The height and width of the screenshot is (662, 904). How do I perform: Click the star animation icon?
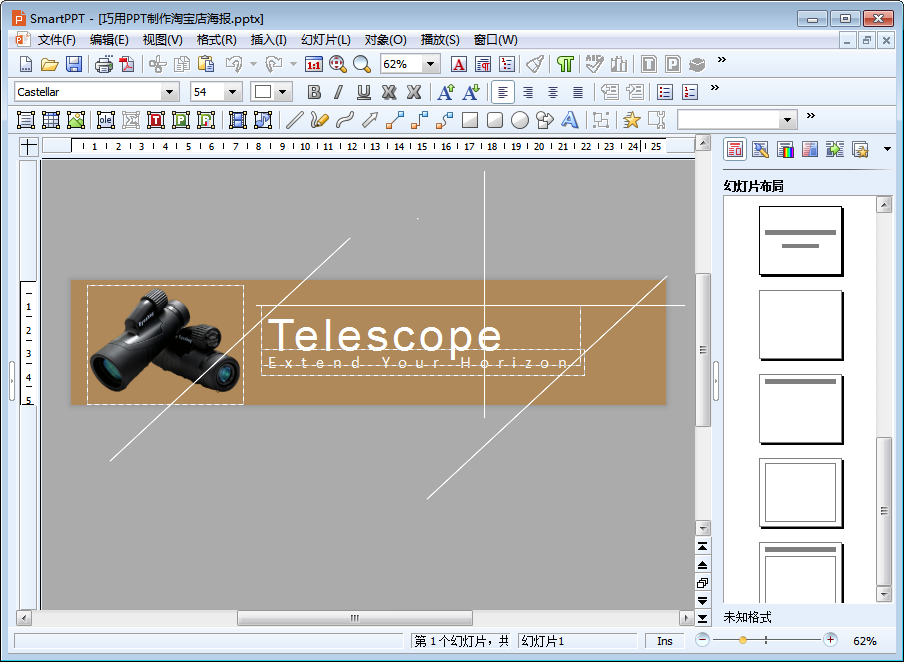(x=632, y=120)
